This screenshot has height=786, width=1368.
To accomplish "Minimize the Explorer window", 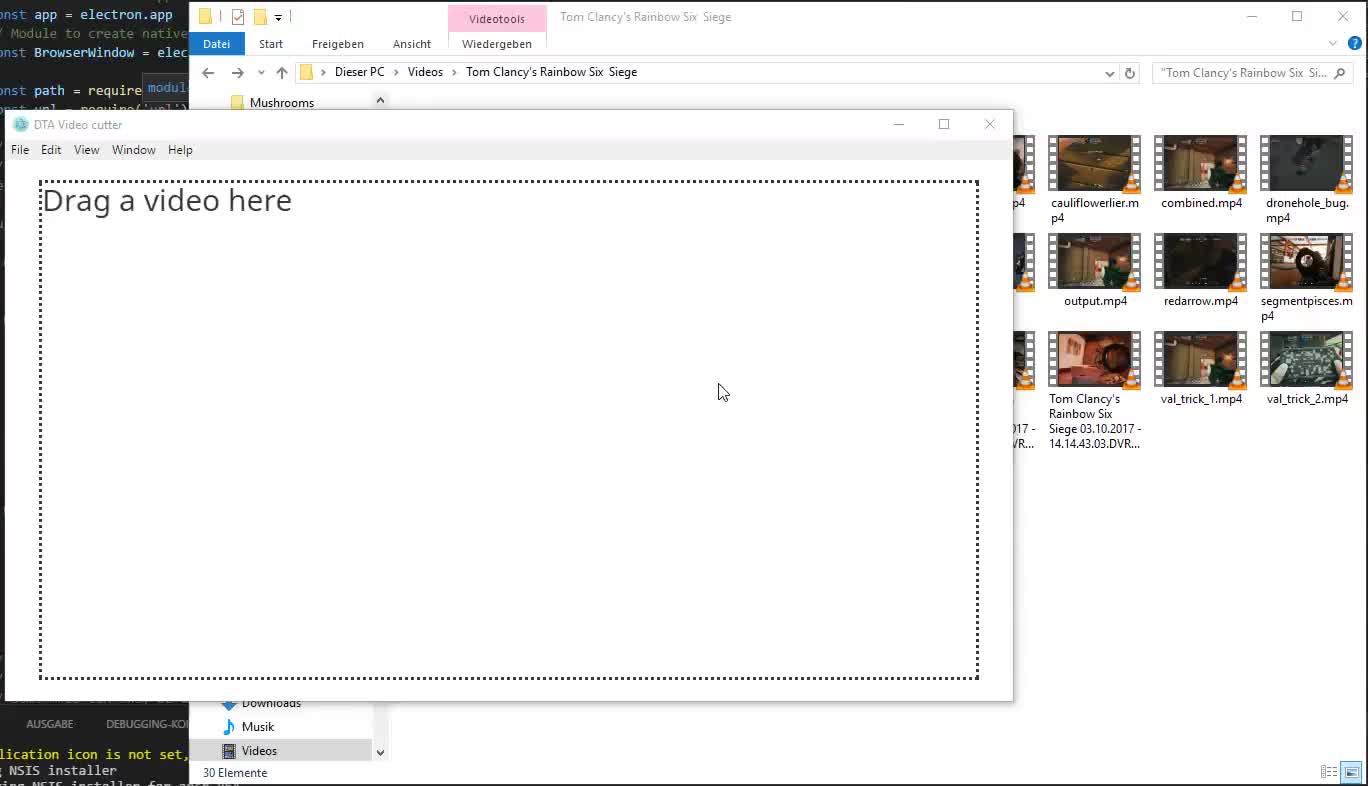I will (1252, 16).
